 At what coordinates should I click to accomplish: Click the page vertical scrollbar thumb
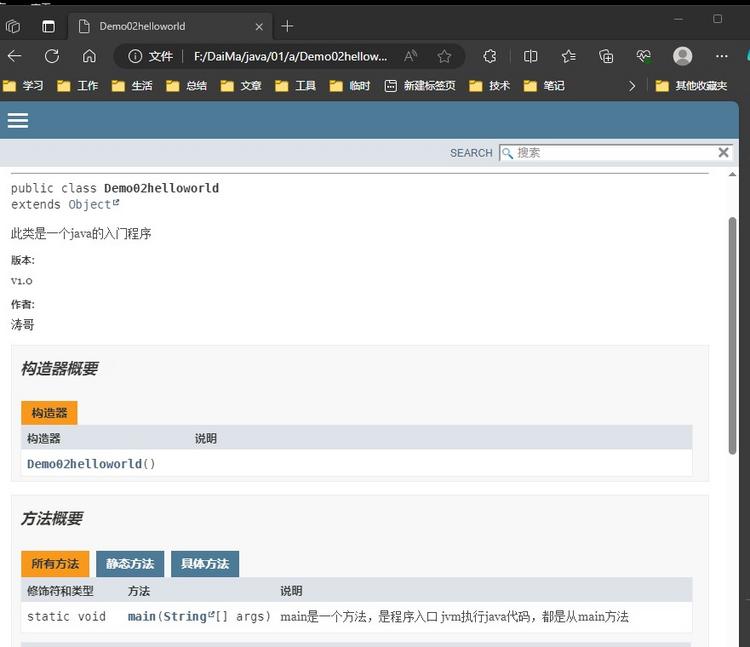(732, 336)
